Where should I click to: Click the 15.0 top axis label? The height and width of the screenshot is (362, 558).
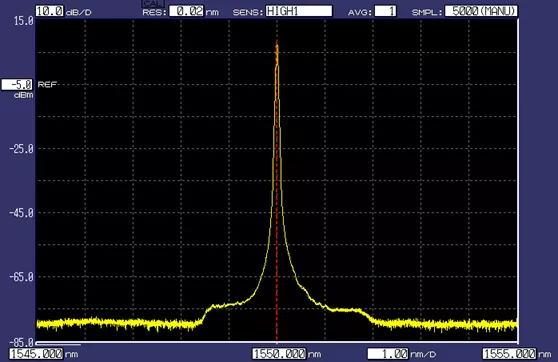(x=23, y=21)
